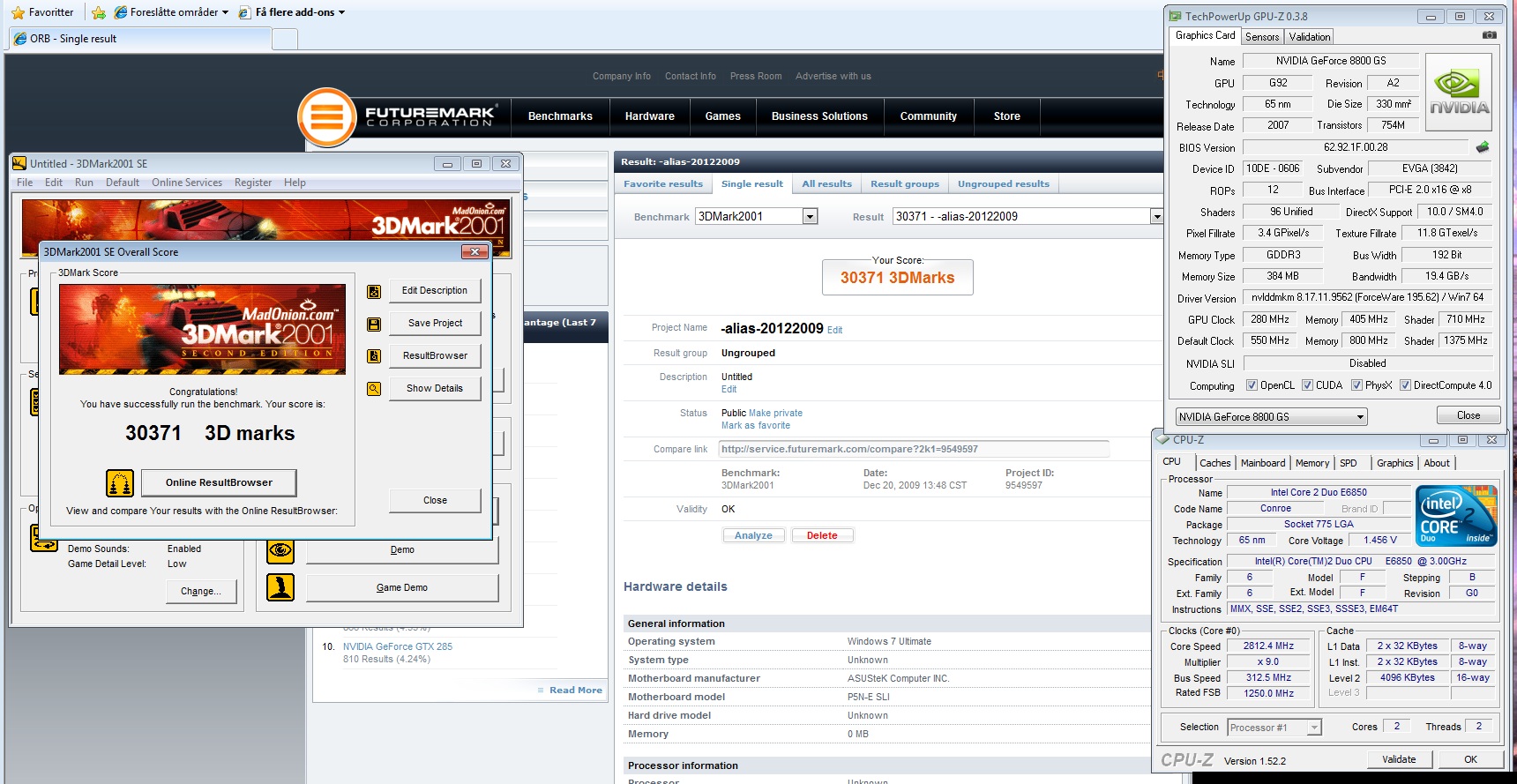Open the Benchmark 3DMark2001 dropdown
1517x784 pixels.
point(810,216)
